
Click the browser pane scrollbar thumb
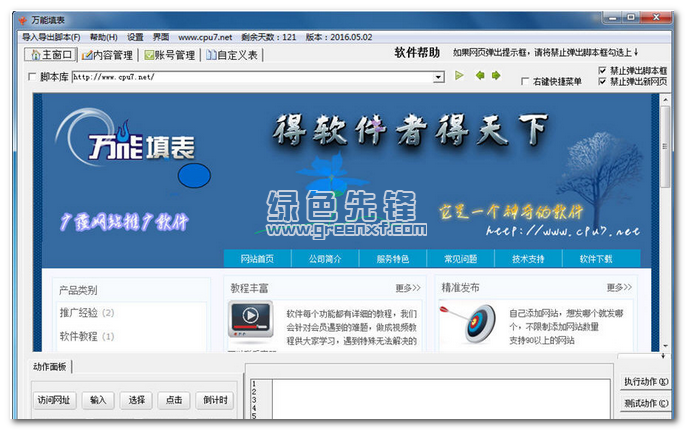pyautogui.click(x=665, y=146)
